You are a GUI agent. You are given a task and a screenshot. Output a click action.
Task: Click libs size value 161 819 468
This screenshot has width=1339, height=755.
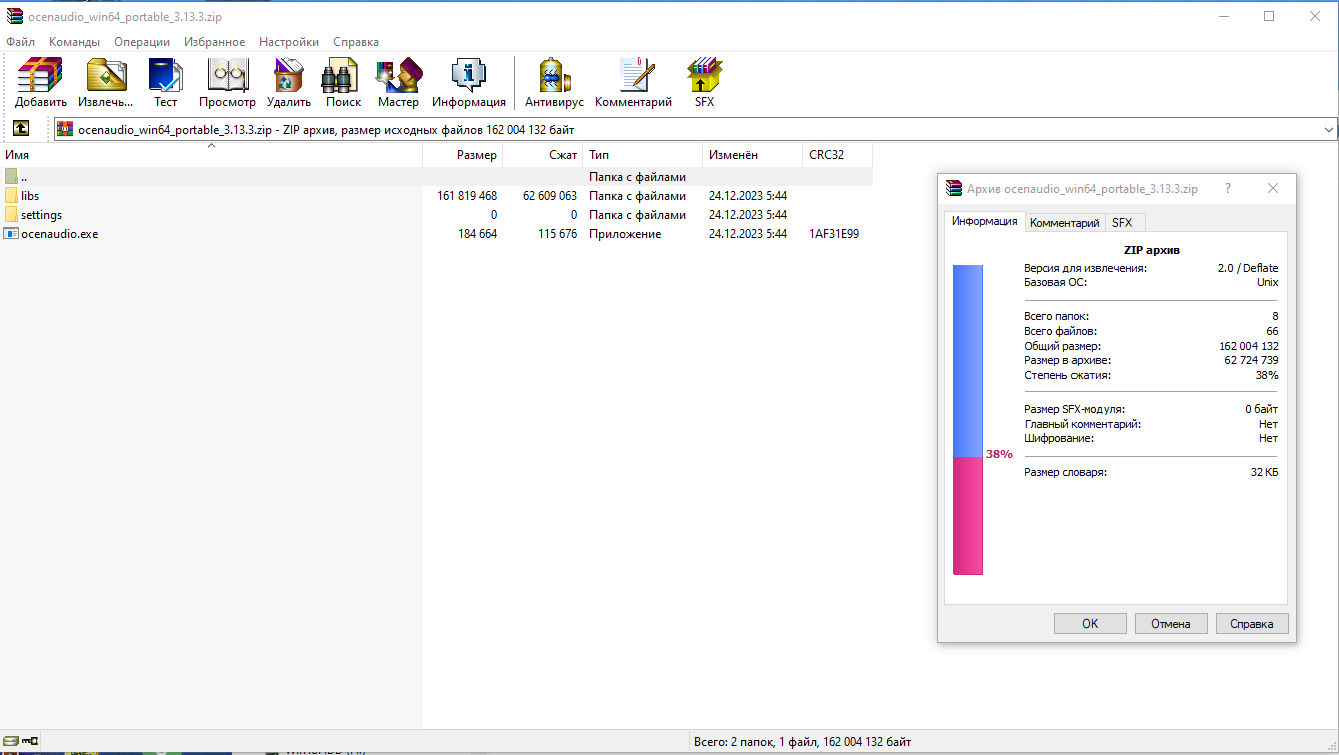click(x=467, y=196)
